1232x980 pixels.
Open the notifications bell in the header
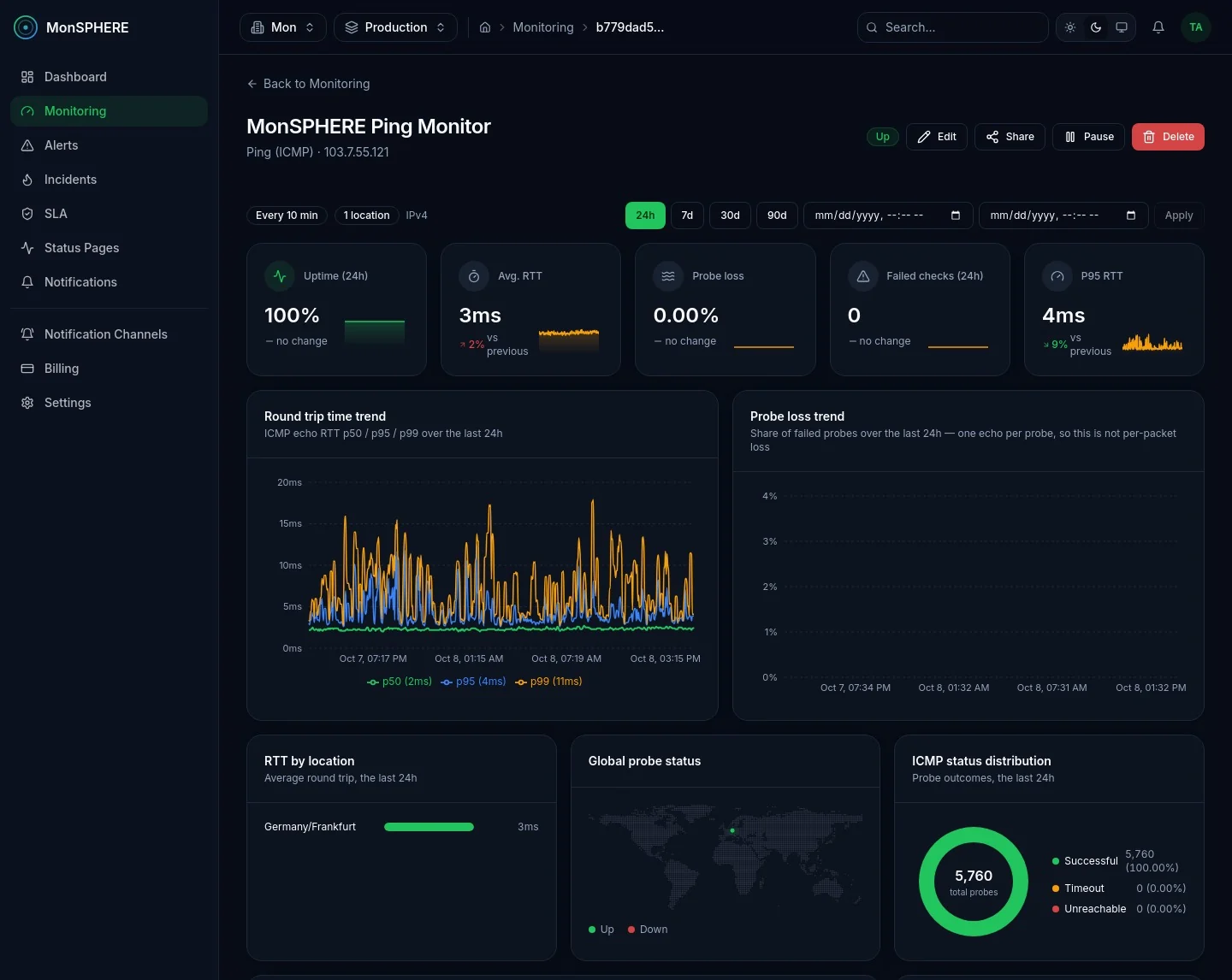coord(1158,27)
